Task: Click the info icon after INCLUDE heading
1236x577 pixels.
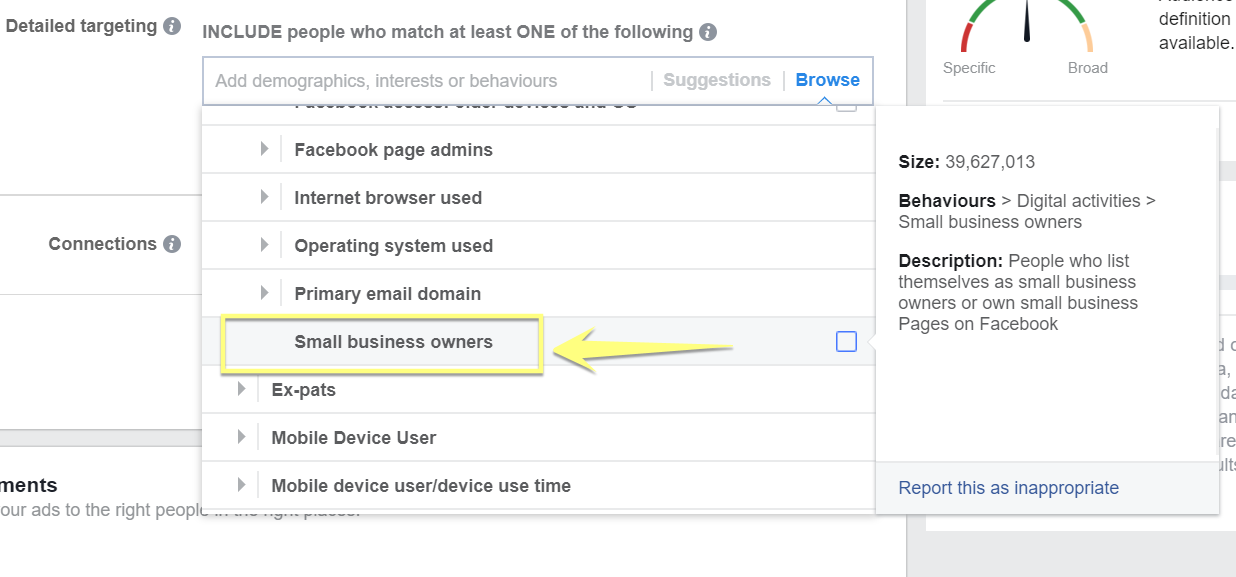Action: click(x=708, y=32)
